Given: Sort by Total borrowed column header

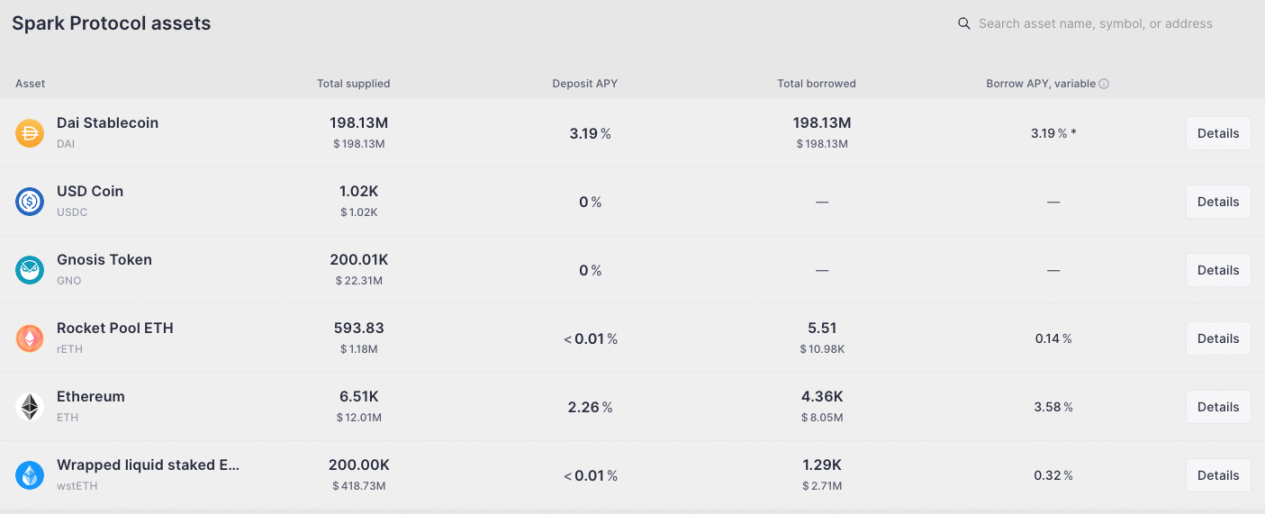Looking at the screenshot, I should coord(816,84).
